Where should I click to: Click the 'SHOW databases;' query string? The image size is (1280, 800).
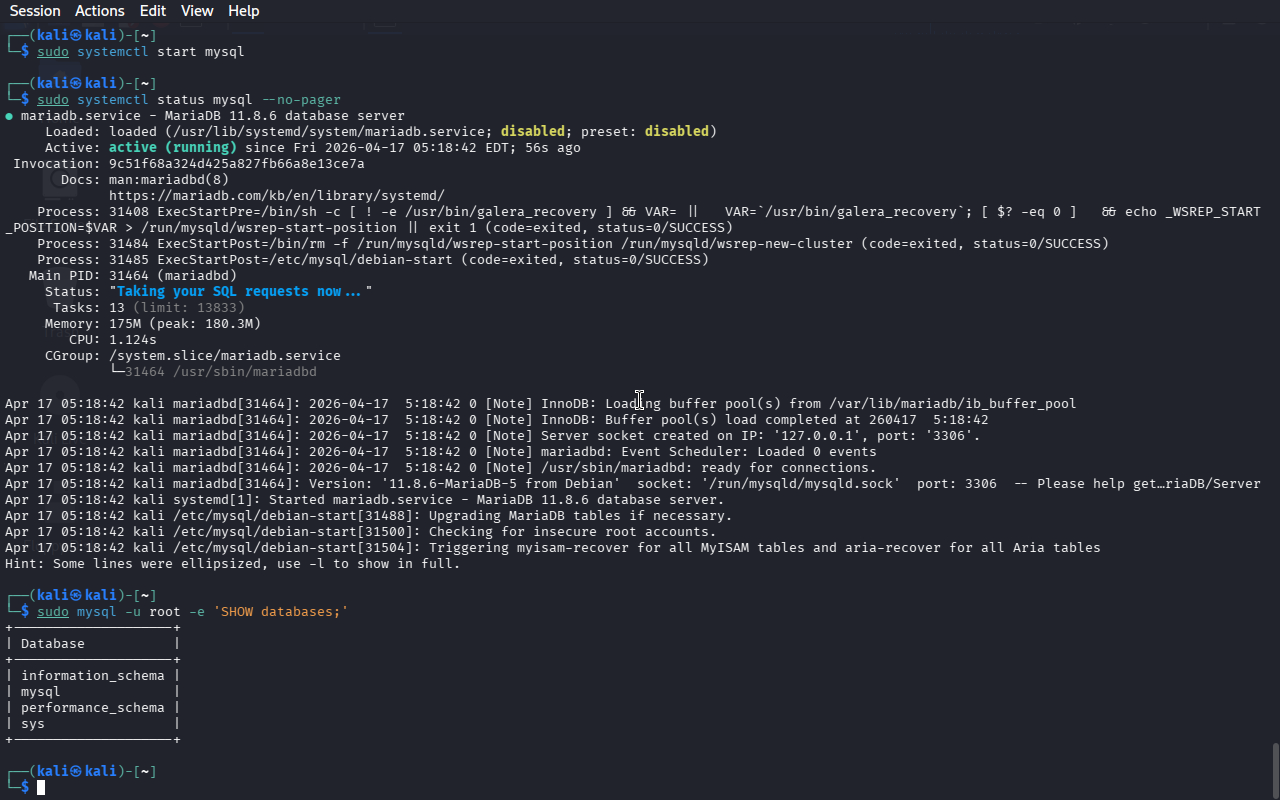pyautogui.click(x=280, y=612)
